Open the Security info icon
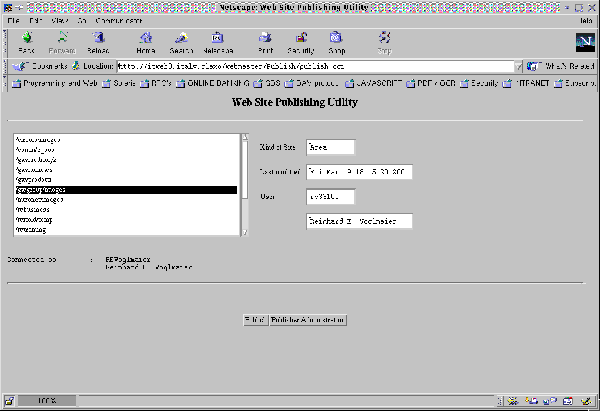 click(x=301, y=41)
